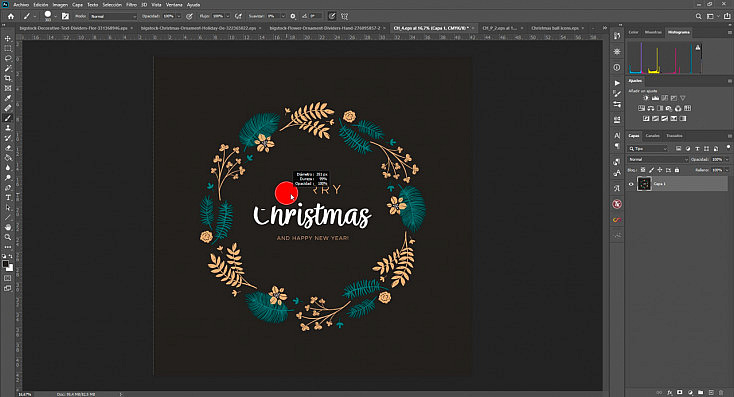Open the brush preset picker arrow
This screenshot has width=734, height=397.
pos(56,16)
